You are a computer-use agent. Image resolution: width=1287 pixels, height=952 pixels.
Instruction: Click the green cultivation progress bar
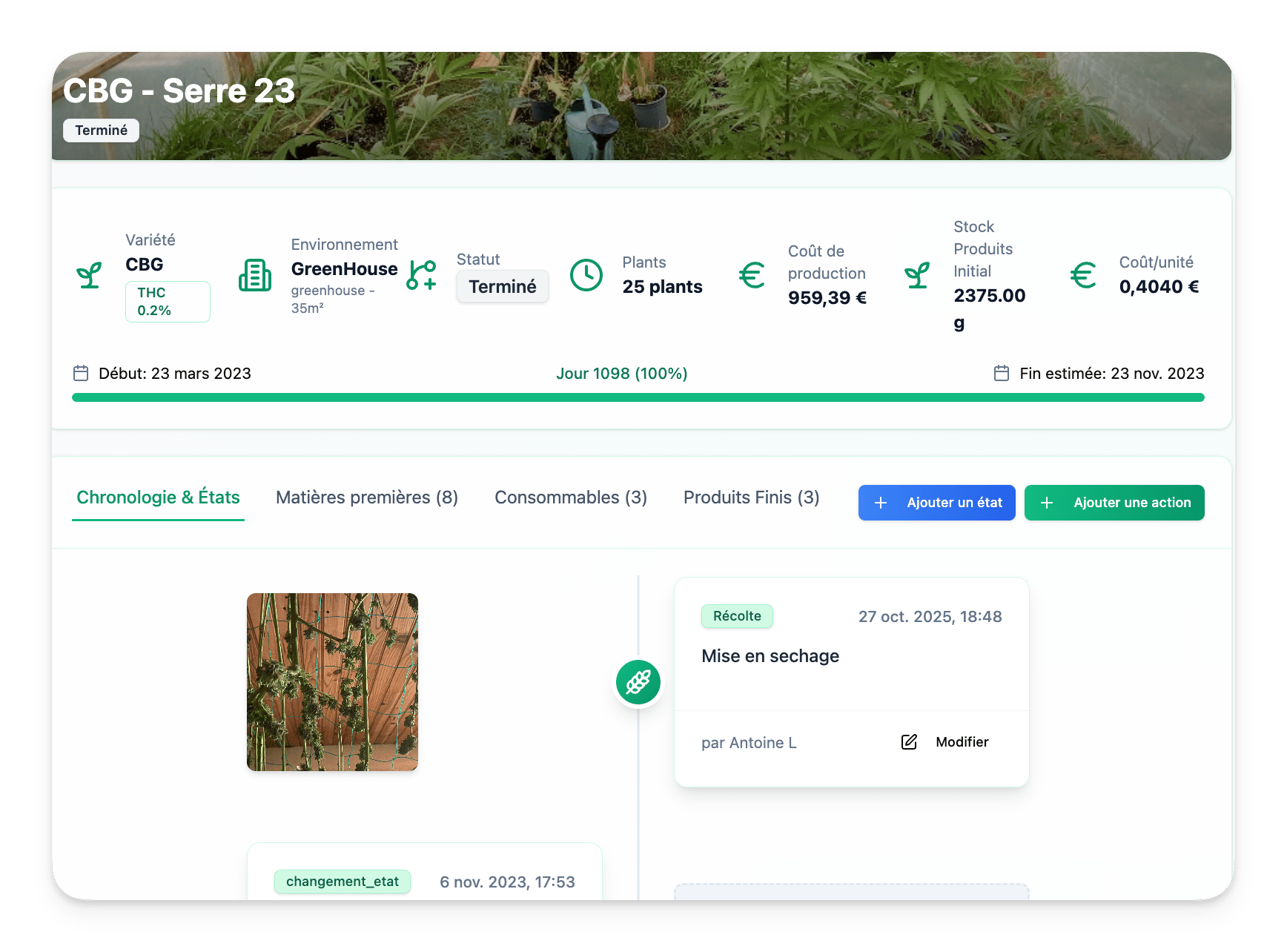pyautogui.click(x=638, y=397)
